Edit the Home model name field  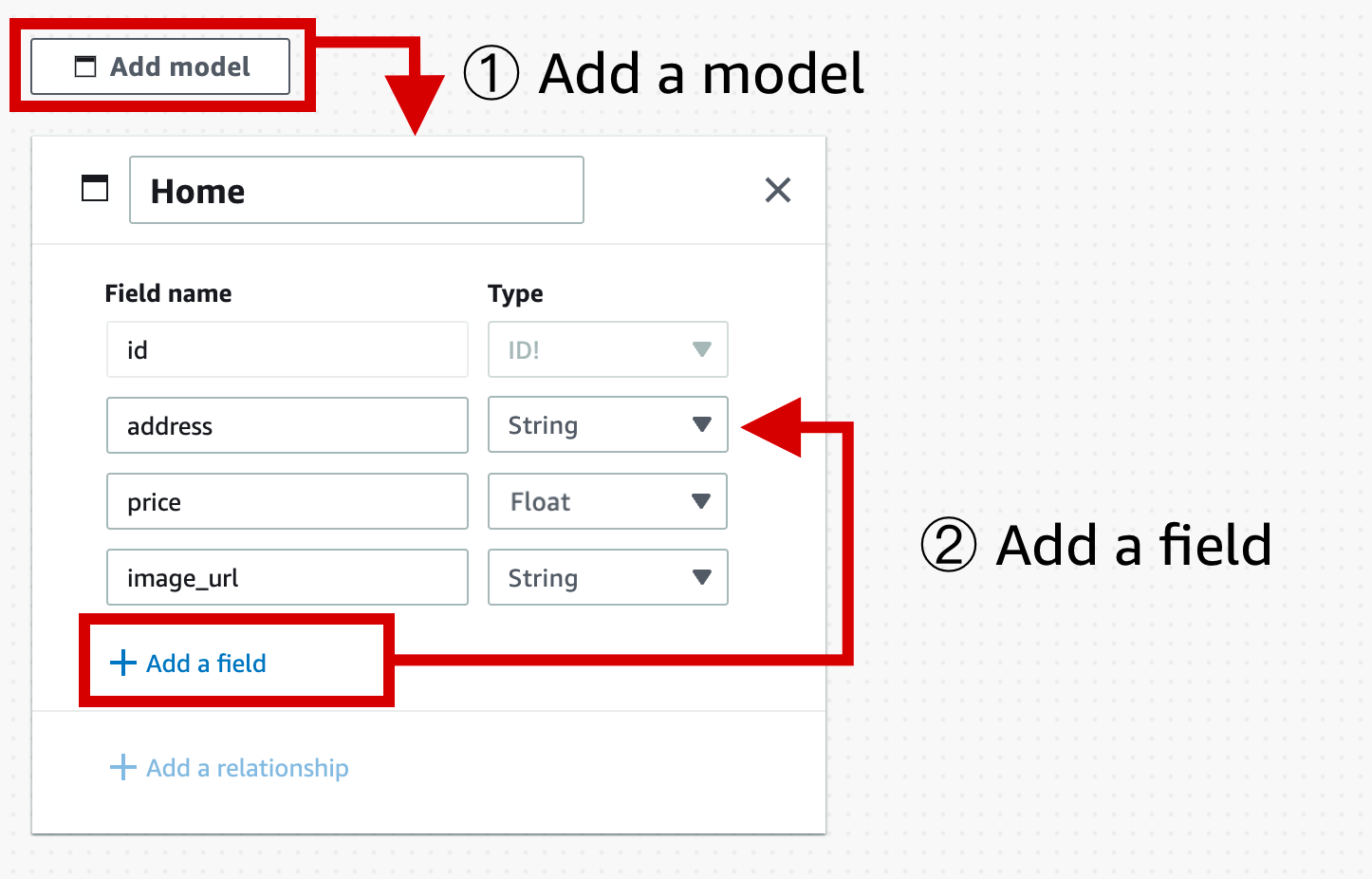coord(357,190)
